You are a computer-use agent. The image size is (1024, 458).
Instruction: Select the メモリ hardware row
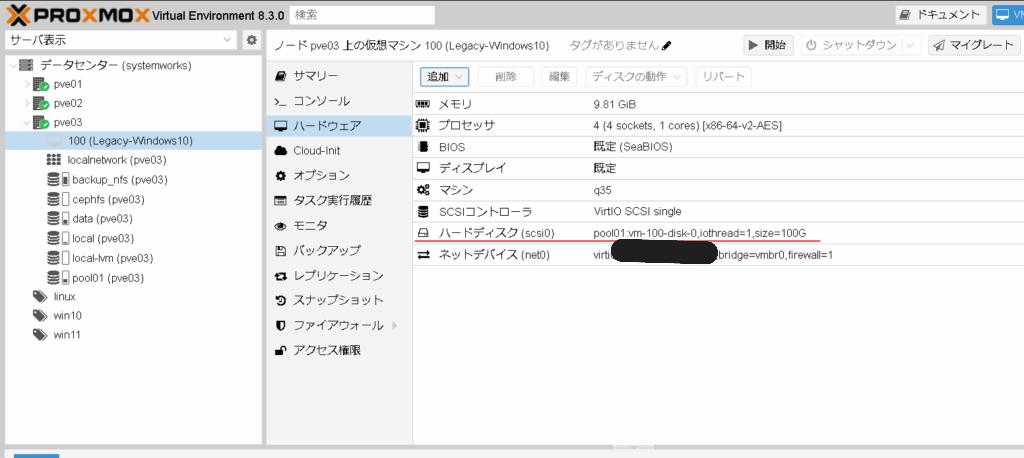718,105
